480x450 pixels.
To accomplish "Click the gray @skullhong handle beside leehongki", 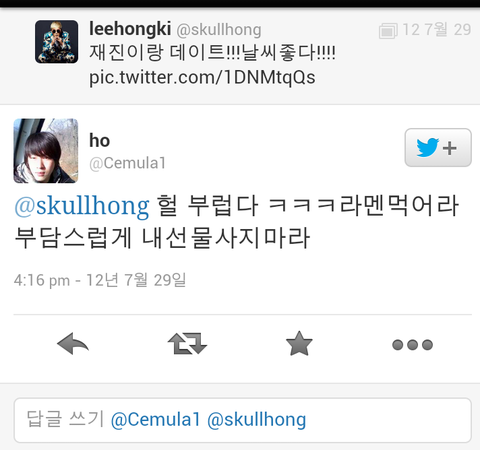I will (x=219, y=30).
